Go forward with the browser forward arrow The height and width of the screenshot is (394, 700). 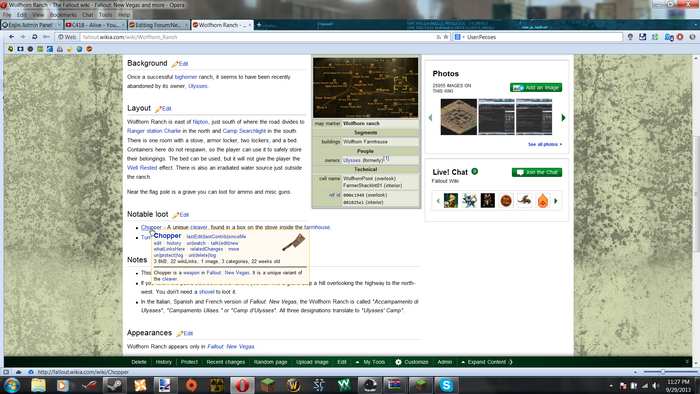point(23,37)
